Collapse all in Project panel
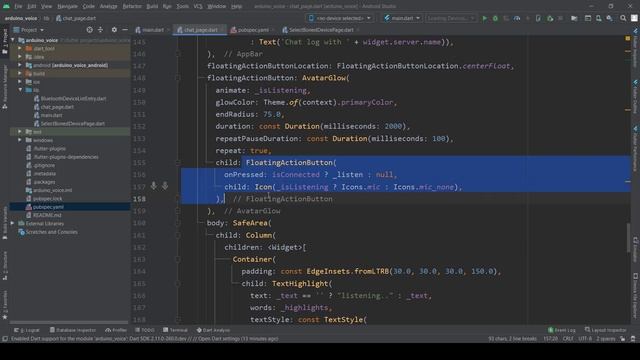 point(100,30)
